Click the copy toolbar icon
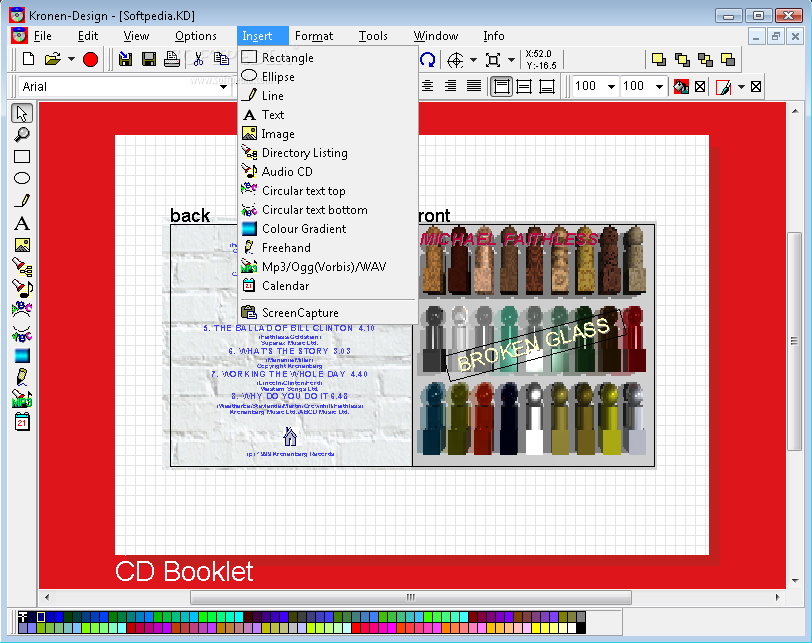This screenshot has height=643, width=812. (222, 59)
